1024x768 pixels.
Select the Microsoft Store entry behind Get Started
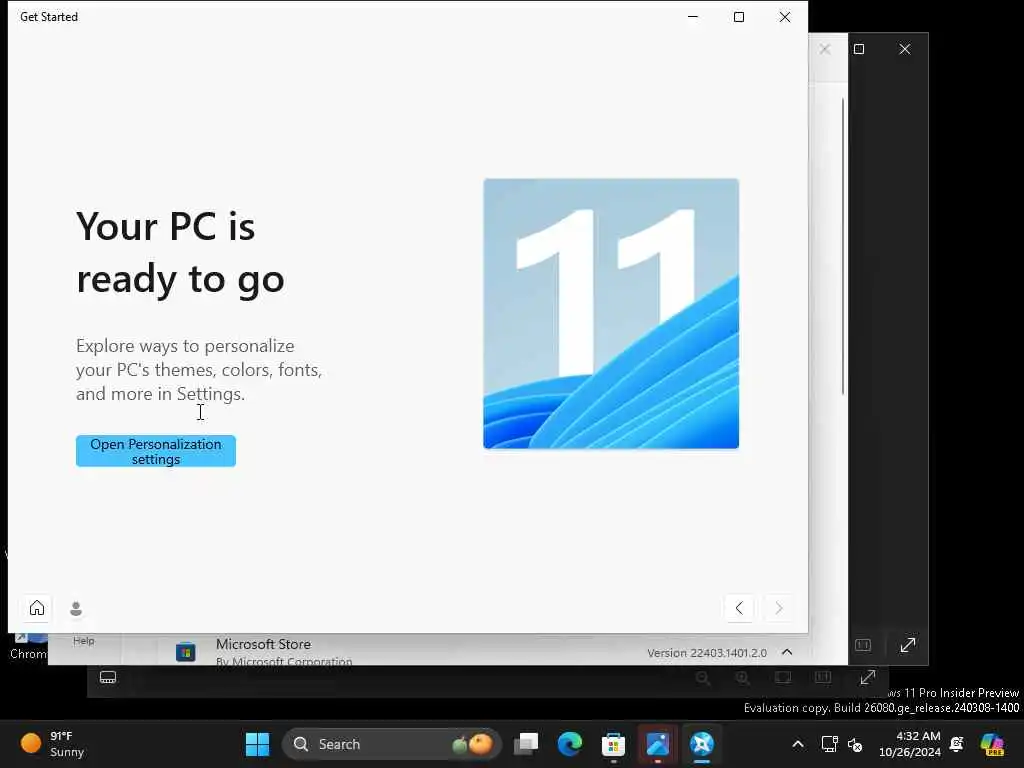click(x=481, y=651)
